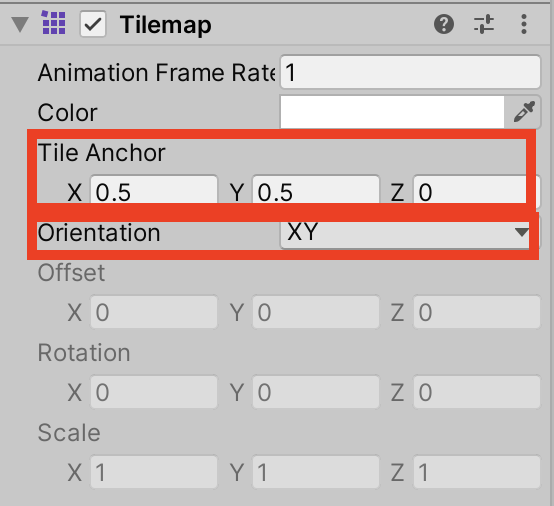Open the Tilemap three-dots context menu

524,24
